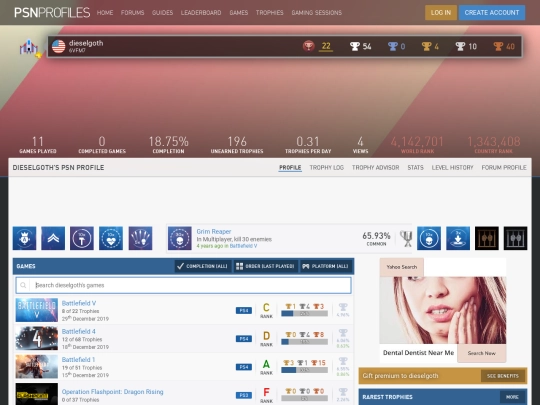The width and height of the screenshot is (540, 405).
Task: Click the Yahoo Search ad tab
Action: [x=402, y=267]
